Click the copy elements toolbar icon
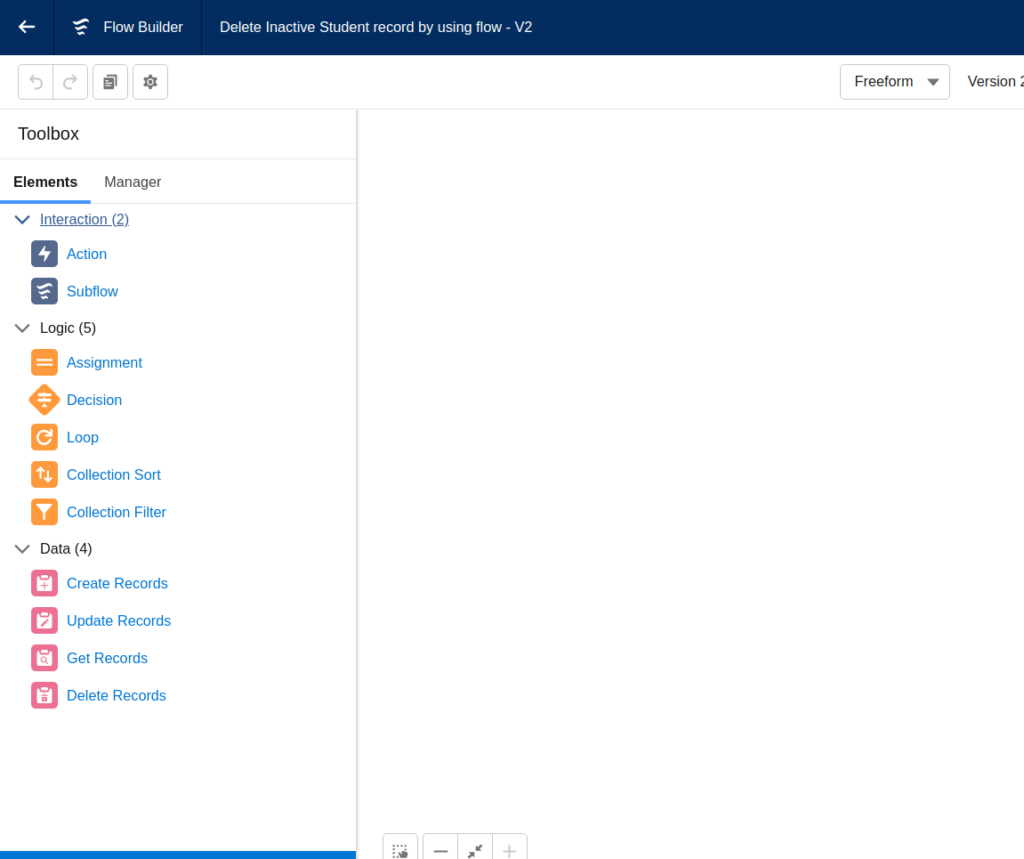This screenshot has width=1024, height=859. 110,82
